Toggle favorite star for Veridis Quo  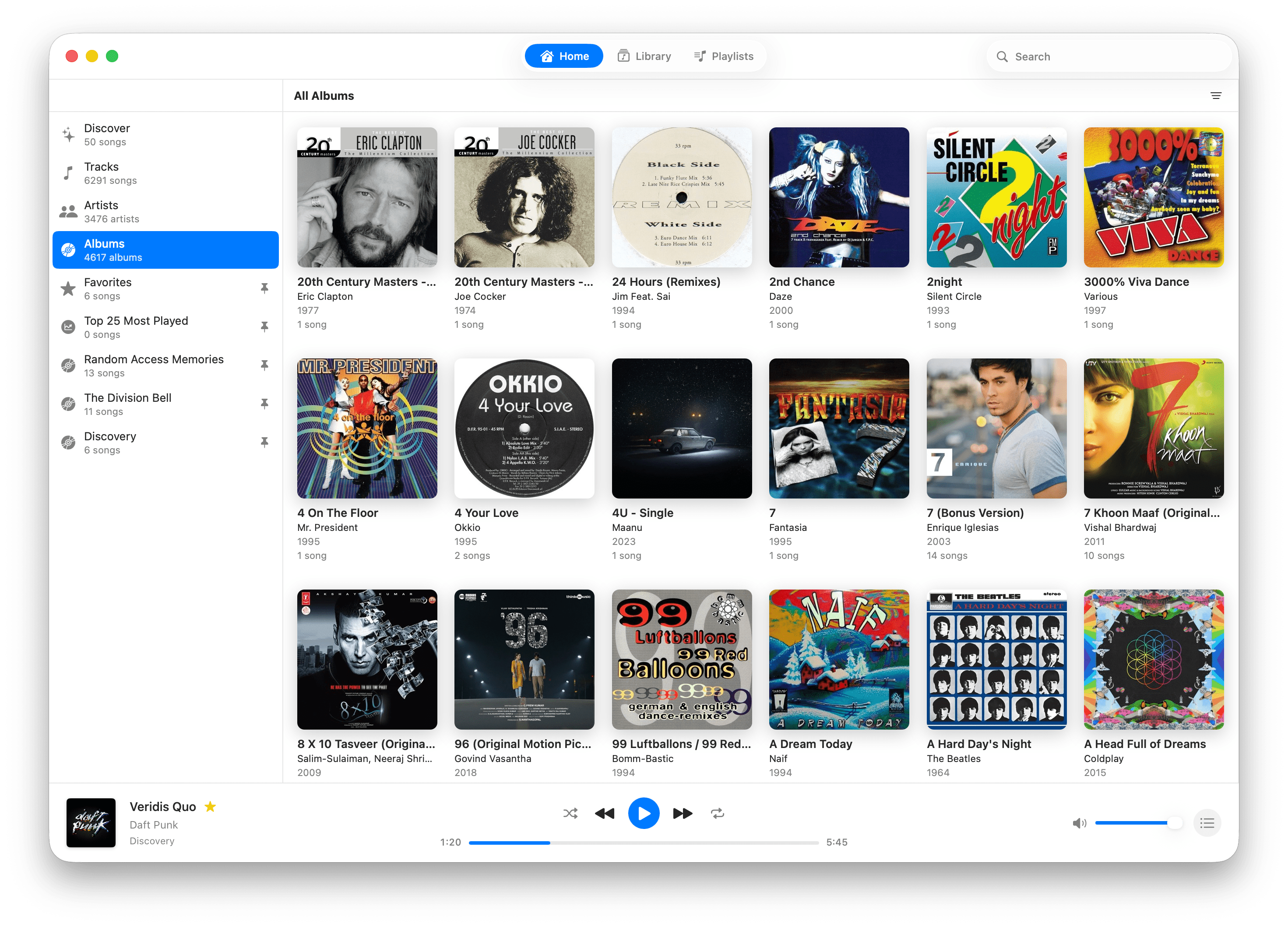click(x=210, y=806)
